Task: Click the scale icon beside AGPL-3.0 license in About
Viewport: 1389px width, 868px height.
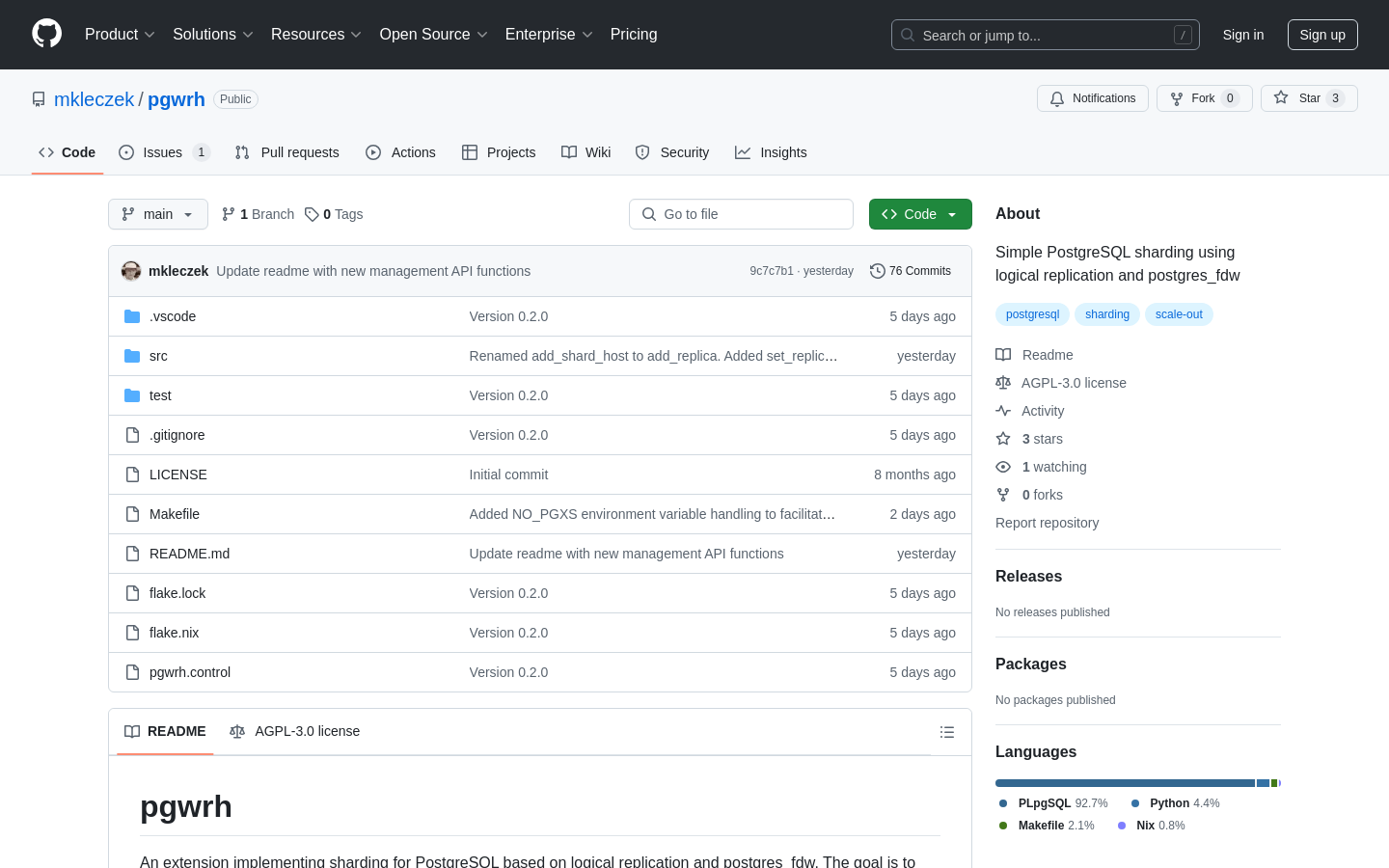Action: pos(1003,383)
